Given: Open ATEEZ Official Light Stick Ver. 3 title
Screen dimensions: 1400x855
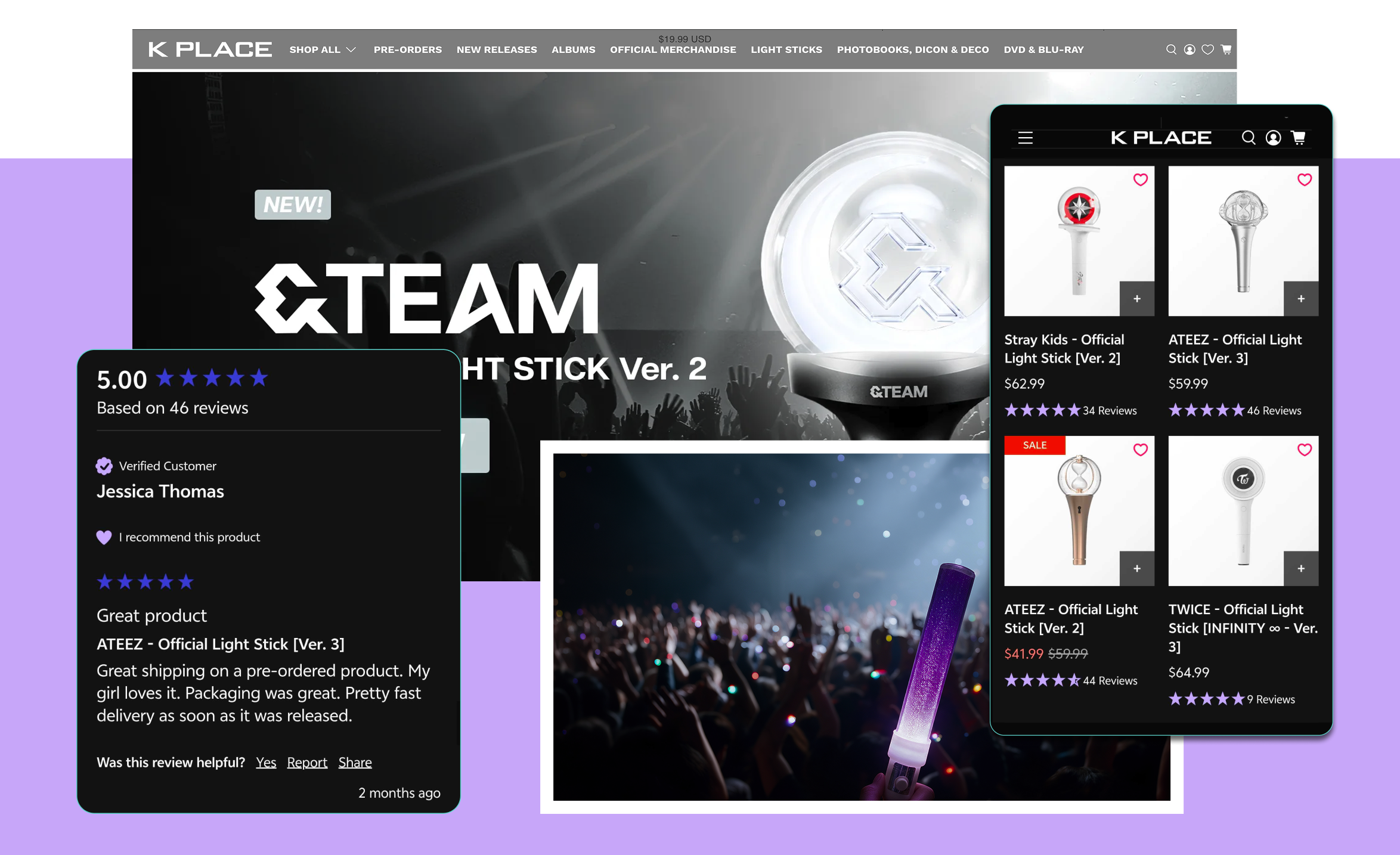Looking at the screenshot, I should [1235, 349].
